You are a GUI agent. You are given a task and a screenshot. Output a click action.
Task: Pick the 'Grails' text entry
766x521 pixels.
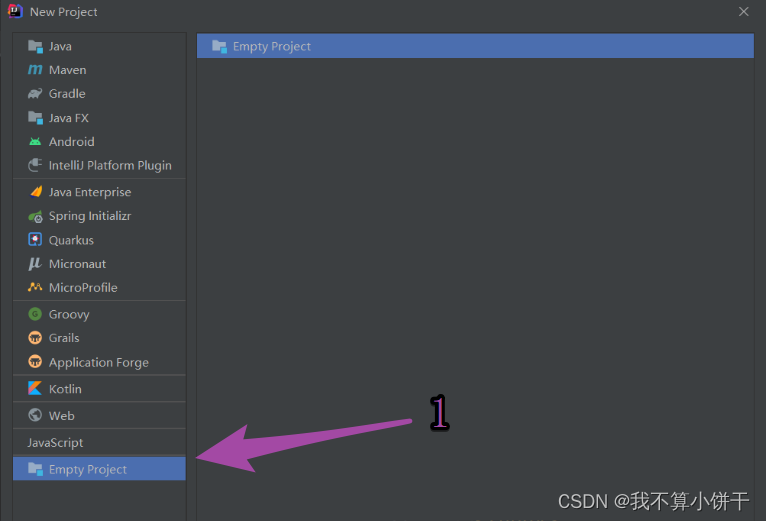tap(64, 338)
